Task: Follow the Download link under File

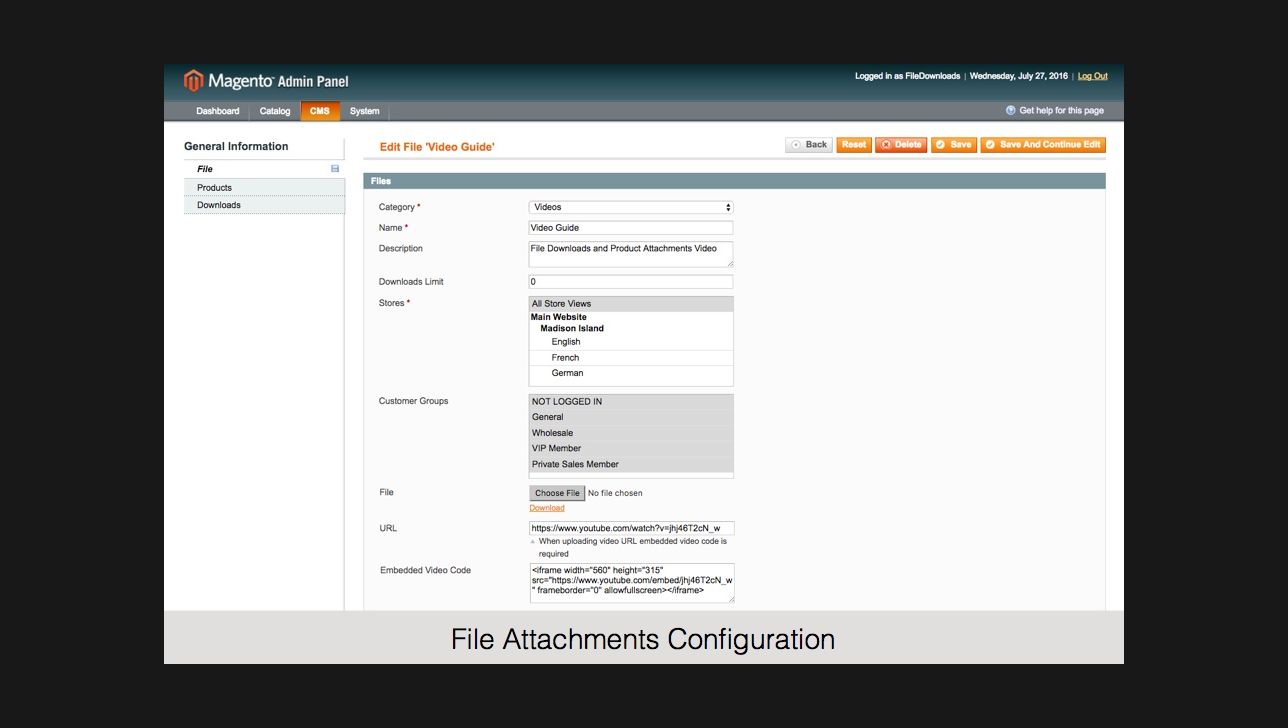Action: tap(547, 508)
